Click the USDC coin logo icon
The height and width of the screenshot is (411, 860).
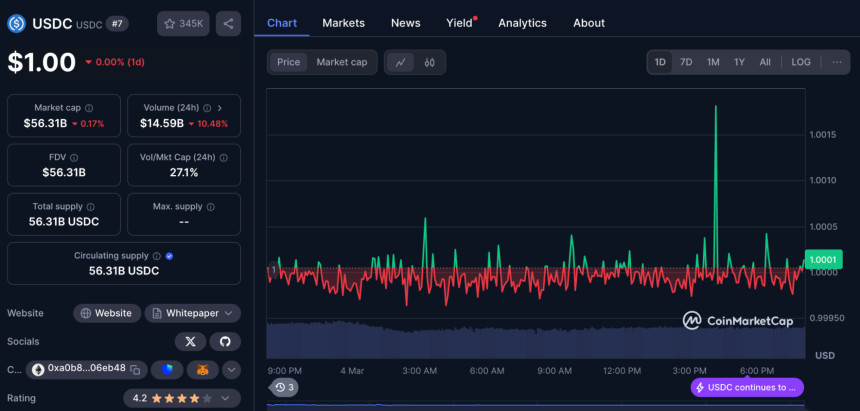coord(16,24)
